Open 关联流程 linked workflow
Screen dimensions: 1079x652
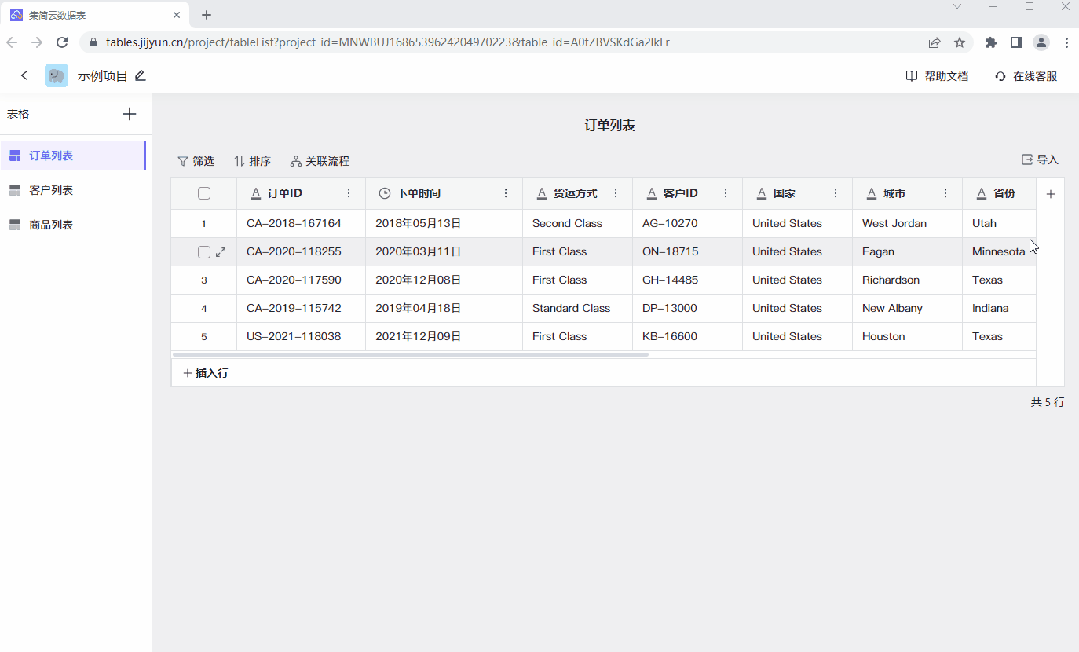(320, 161)
